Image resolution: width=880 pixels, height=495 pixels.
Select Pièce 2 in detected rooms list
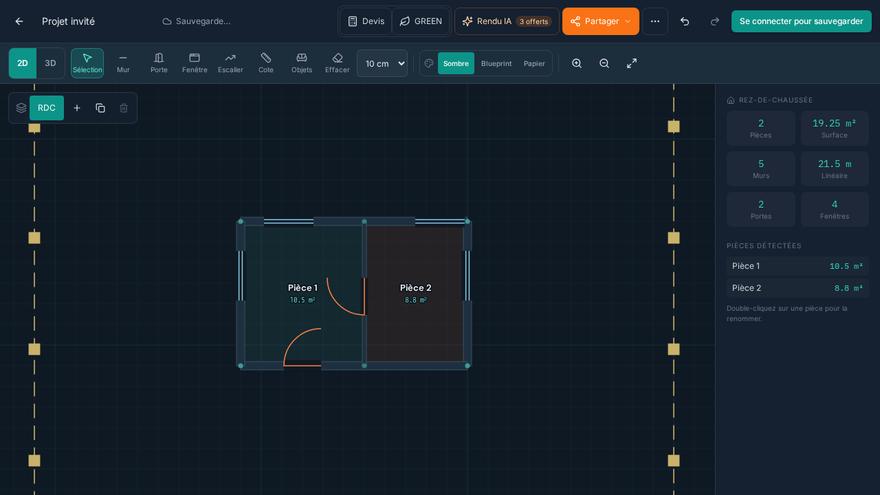tap(797, 288)
